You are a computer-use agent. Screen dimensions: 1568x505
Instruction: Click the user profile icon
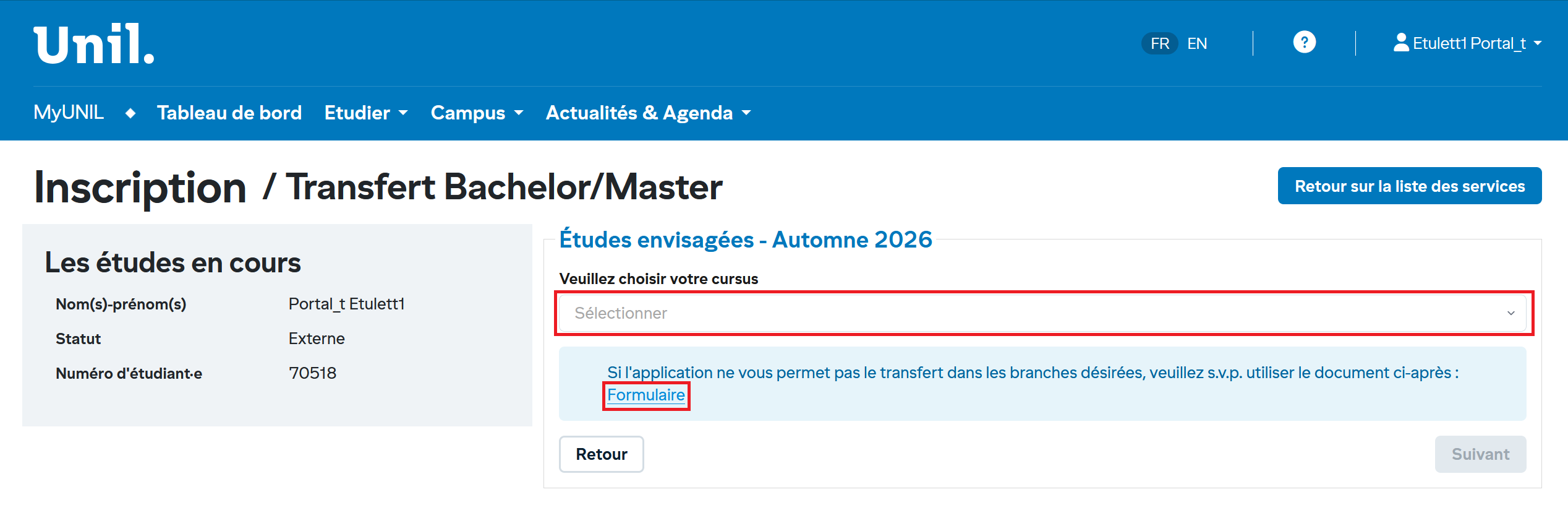[x=1400, y=43]
